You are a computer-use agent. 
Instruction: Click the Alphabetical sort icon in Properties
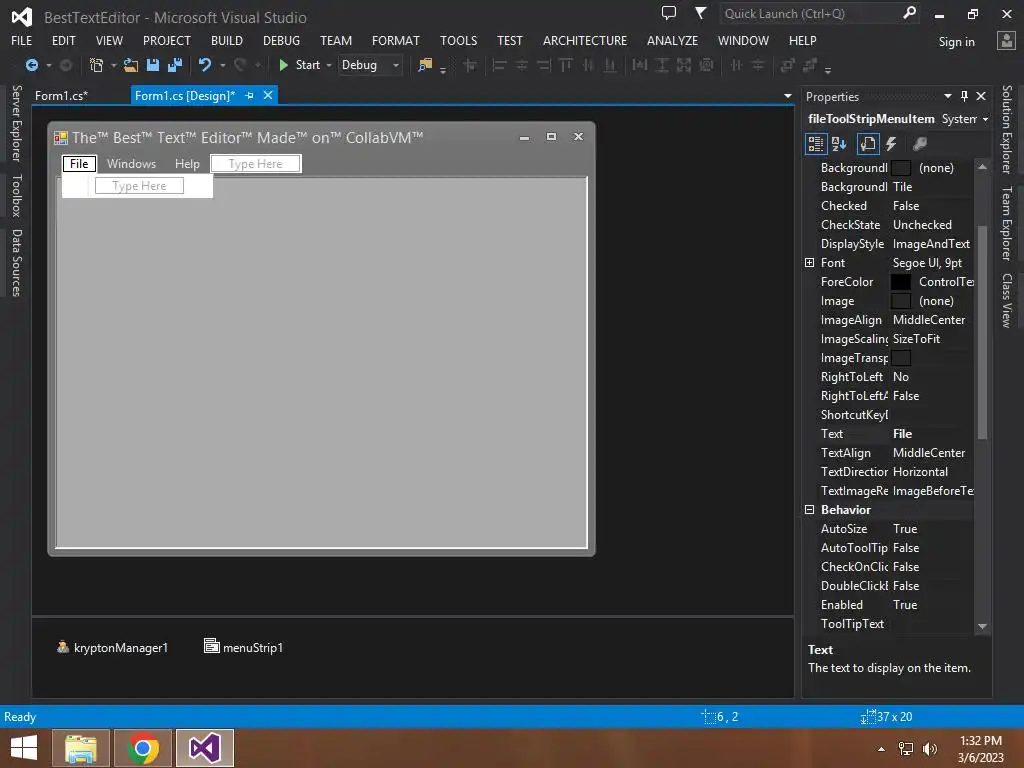(839, 144)
